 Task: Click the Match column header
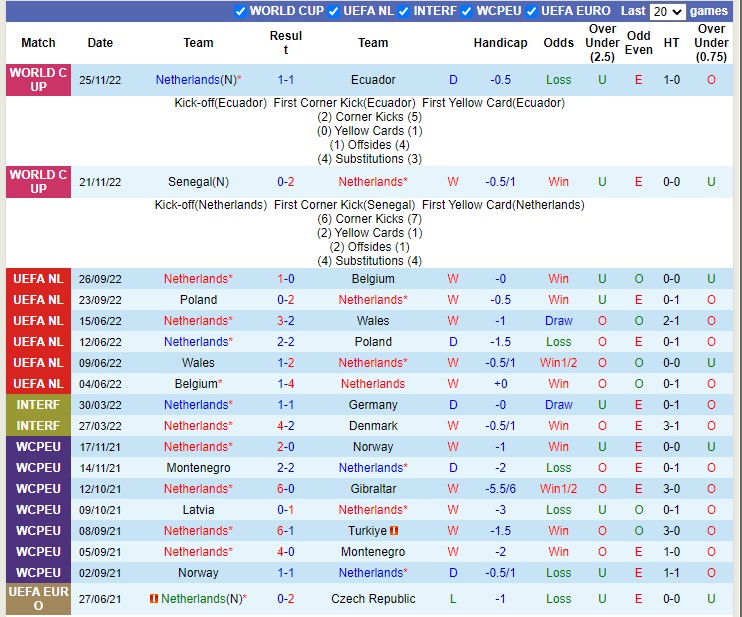[x=38, y=43]
